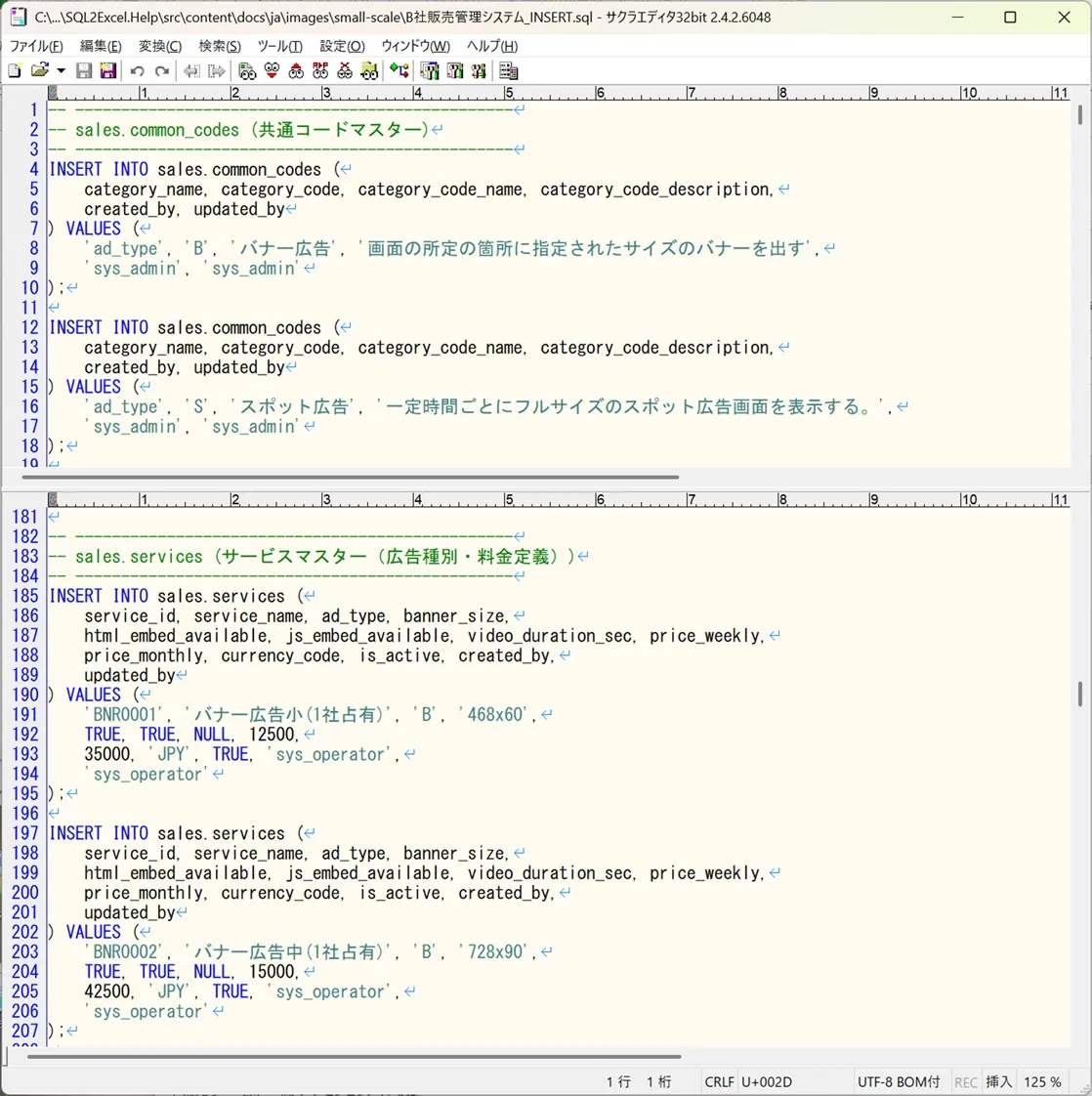The image size is (1092, 1096).
Task: Find next with down-arrow binoculars icon
Action: tap(272, 70)
